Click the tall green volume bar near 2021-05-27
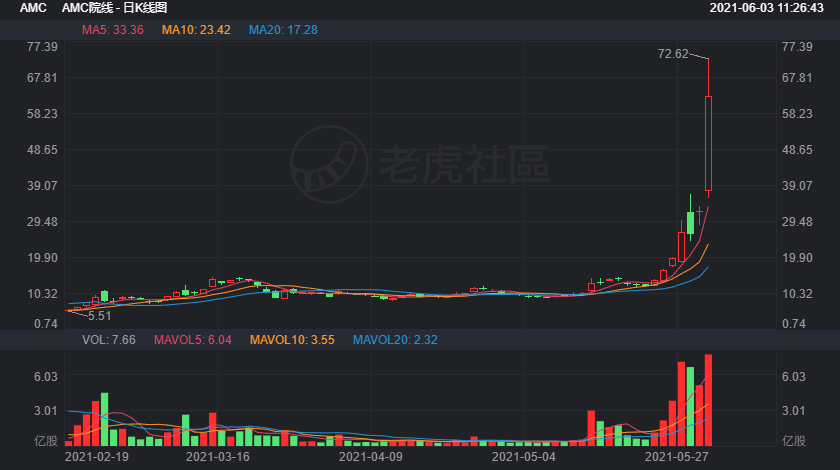Viewport: 840px width, 470px height. point(691,406)
